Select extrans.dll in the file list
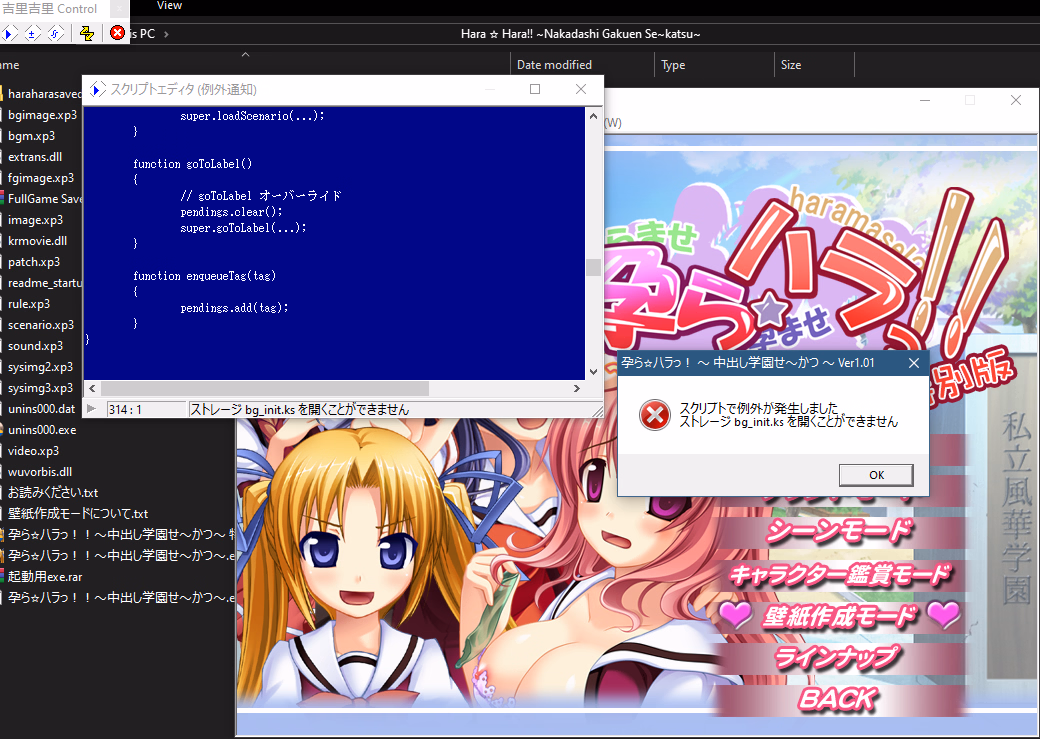 (x=35, y=157)
